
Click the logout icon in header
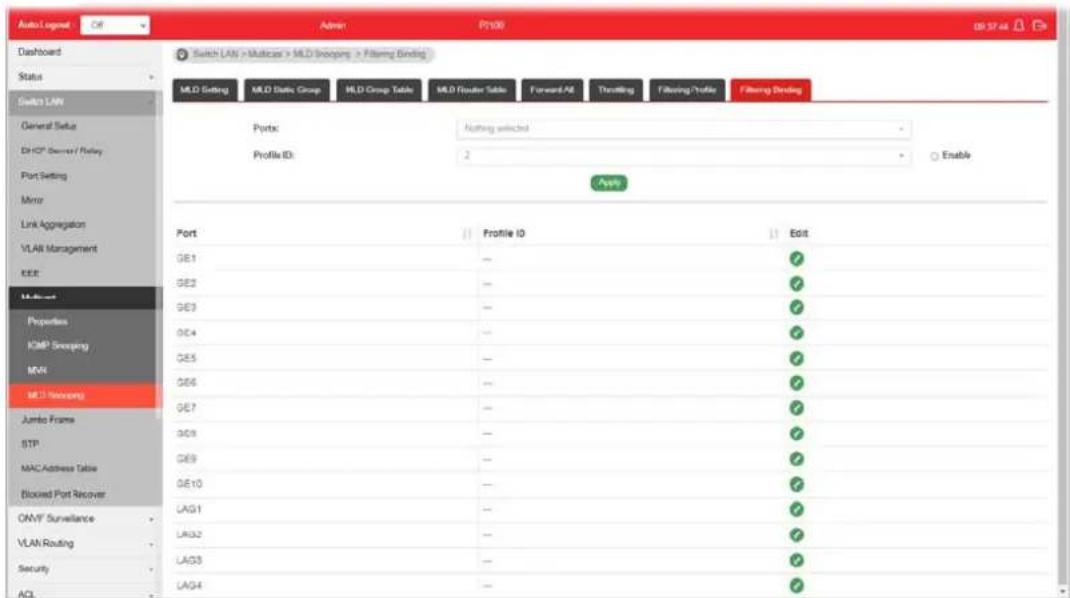click(x=1039, y=25)
